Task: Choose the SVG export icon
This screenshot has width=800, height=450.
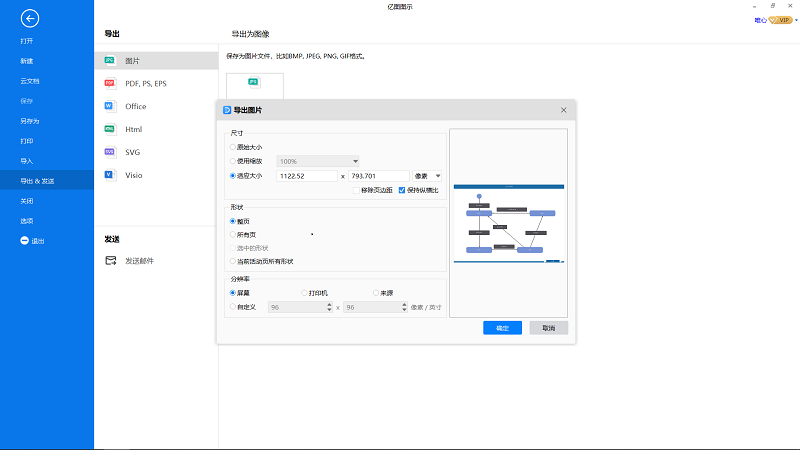Action: click(x=110, y=152)
